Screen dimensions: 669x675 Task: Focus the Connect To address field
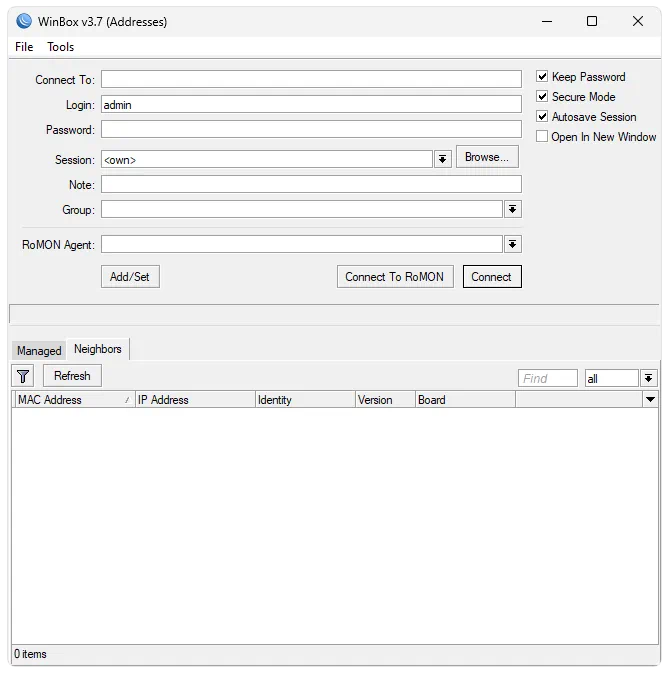pyautogui.click(x=311, y=79)
